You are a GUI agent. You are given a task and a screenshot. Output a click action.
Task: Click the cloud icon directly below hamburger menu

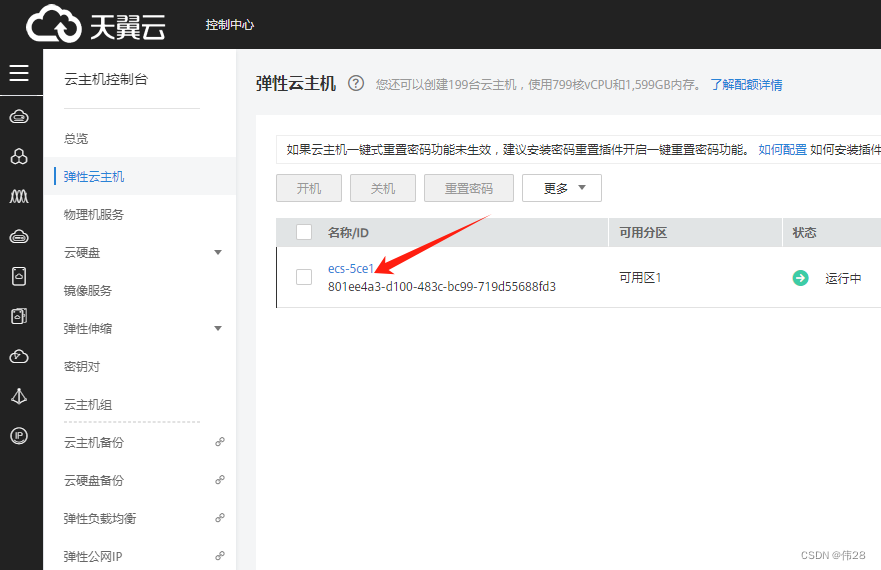[x=19, y=117]
